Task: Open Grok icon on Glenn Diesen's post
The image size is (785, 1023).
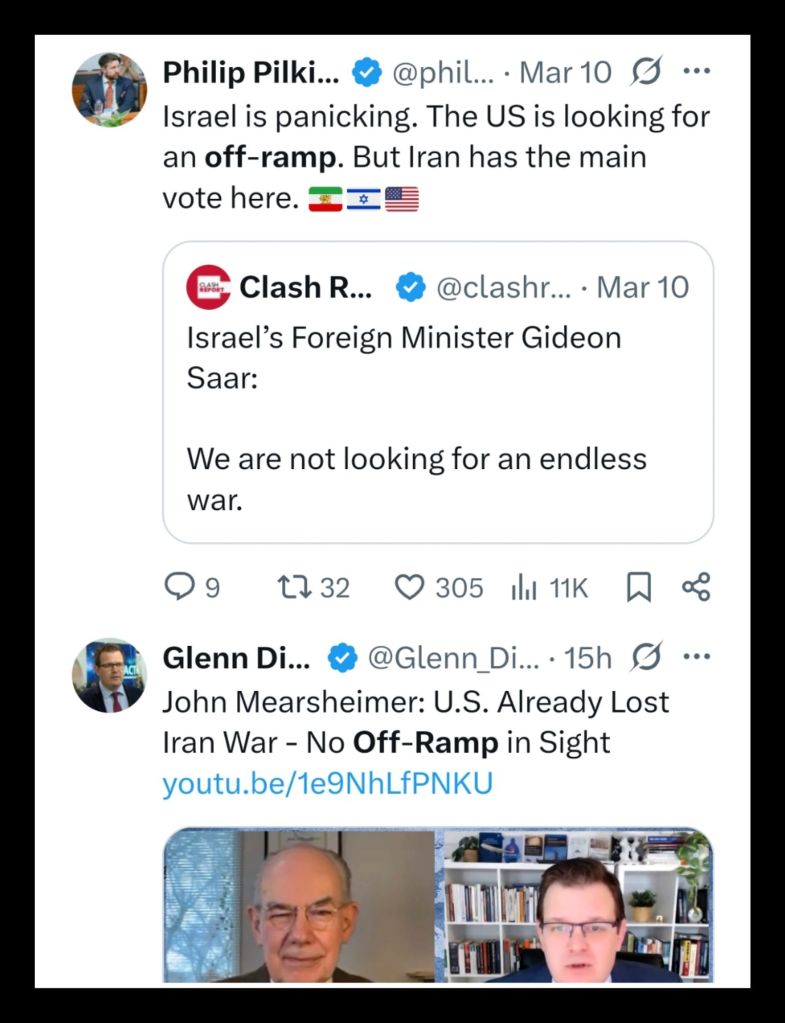Action: 647,657
